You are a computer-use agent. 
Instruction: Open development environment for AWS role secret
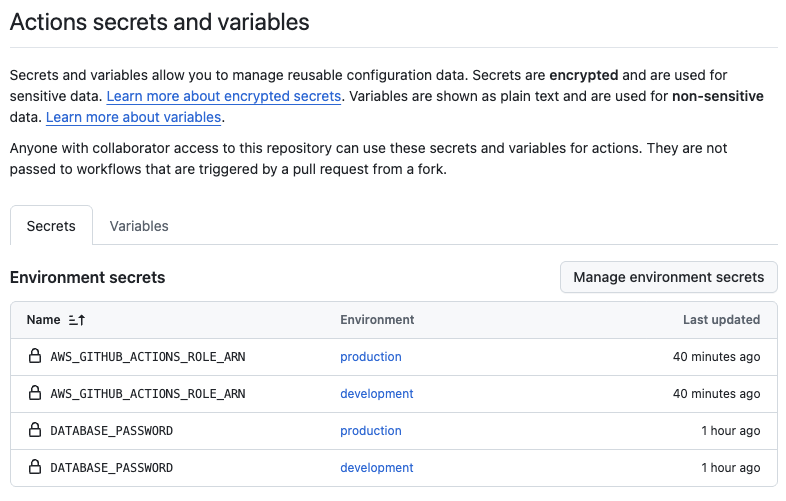click(376, 394)
